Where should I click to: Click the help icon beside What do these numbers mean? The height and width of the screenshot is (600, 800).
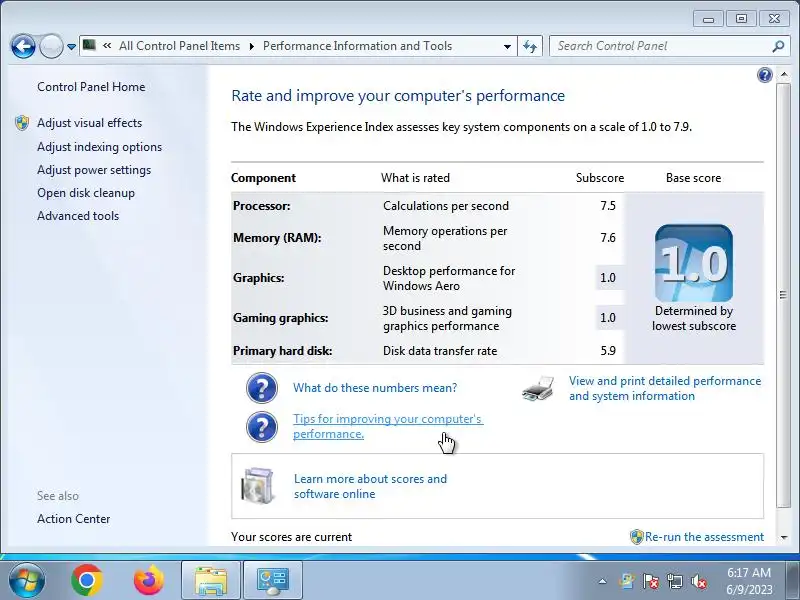tap(262, 388)
